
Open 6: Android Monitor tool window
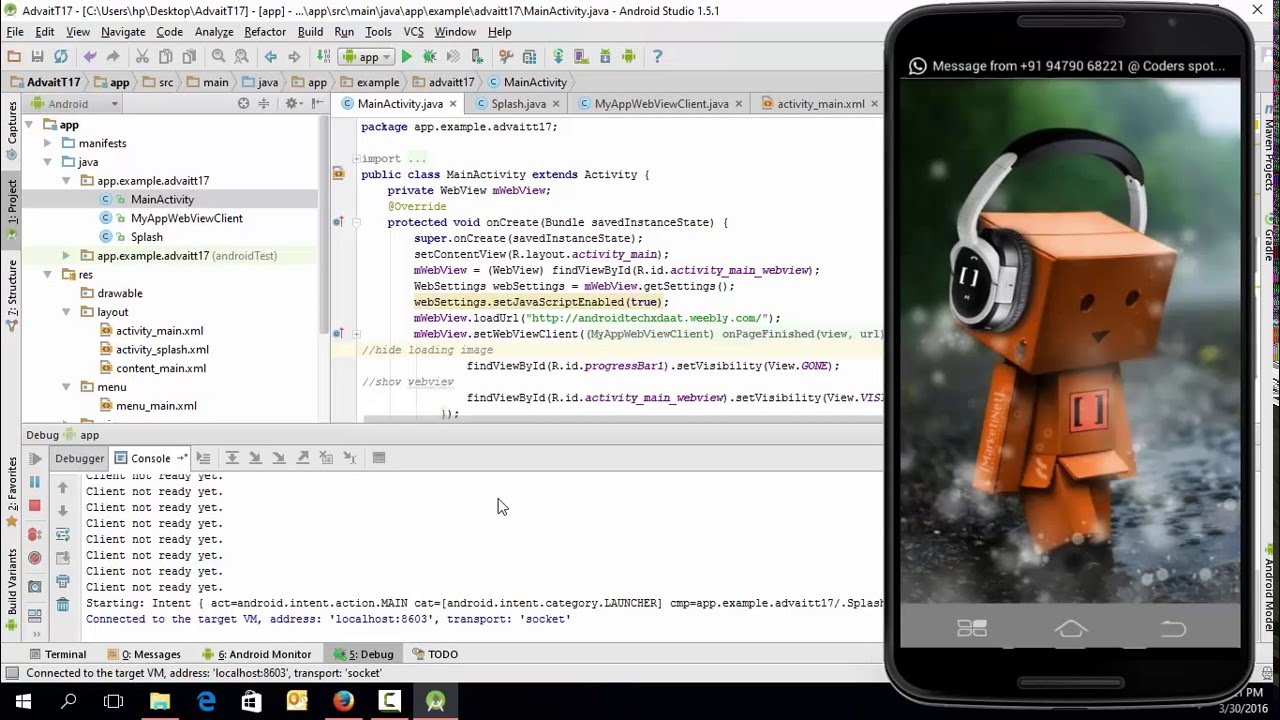click(257, 654)
